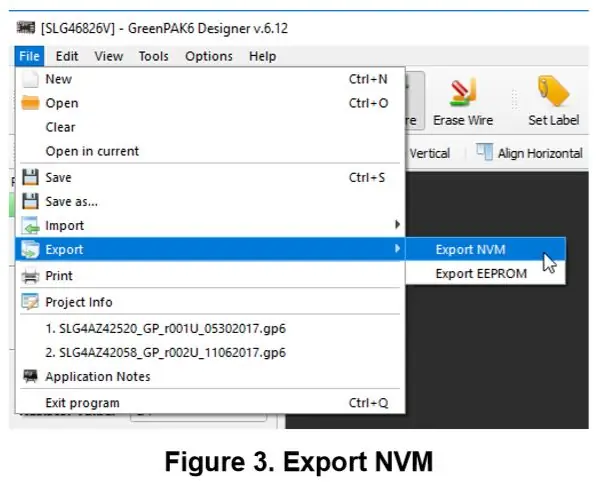This screenshot has width=597, height=483.
Task: Click the orange Open folder icon
Action: [x=30, y=103]
